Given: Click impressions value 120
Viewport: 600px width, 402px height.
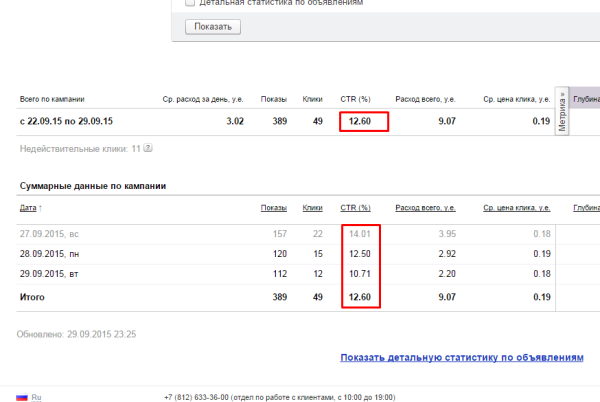Looking at the screenshot, I should (280, 254).
